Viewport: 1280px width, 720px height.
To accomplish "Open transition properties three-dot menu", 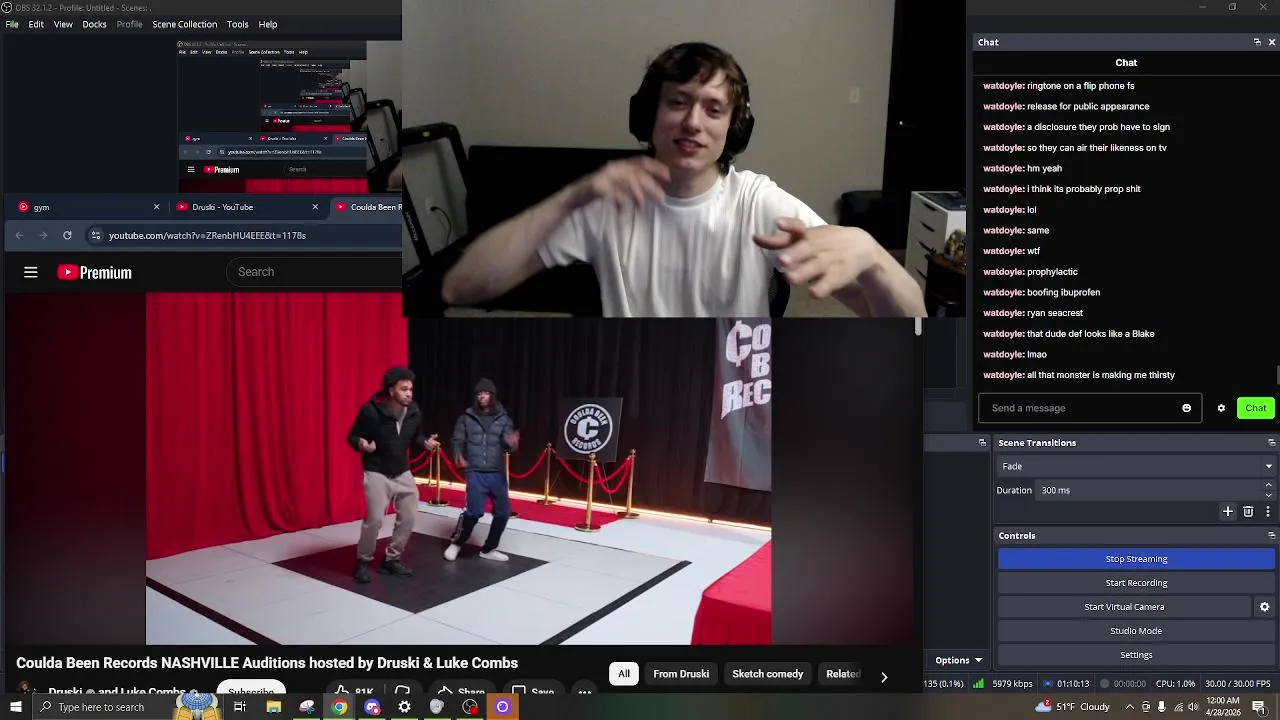I will (x=1267, y=512).
